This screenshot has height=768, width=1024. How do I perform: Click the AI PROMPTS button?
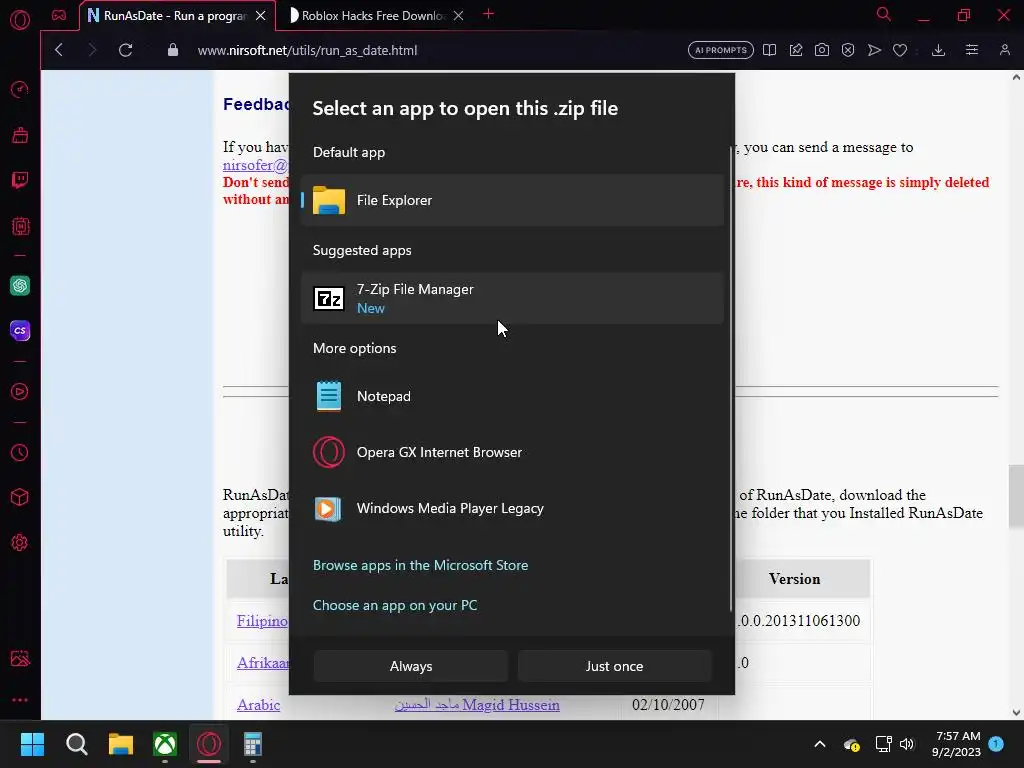(x=721, y=50)
